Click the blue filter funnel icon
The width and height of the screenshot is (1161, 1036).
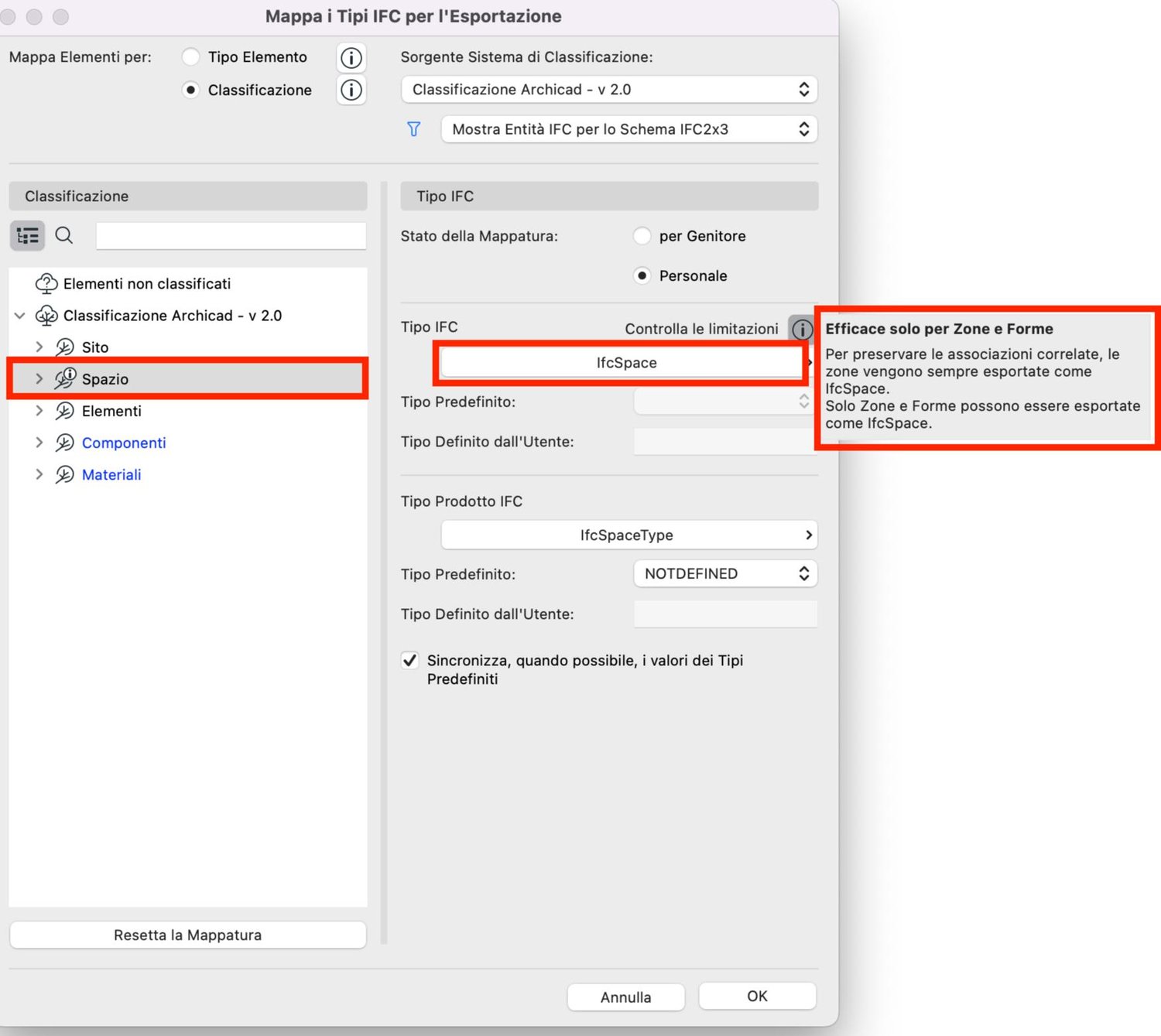tap(414, 129)
